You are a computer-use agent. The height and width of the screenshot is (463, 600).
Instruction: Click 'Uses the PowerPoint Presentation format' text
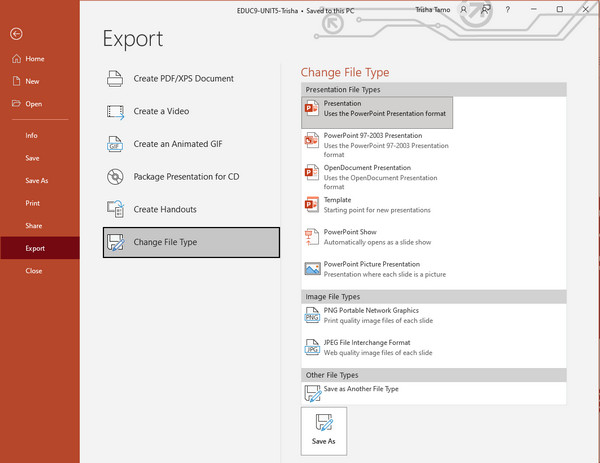pos(385,114)
